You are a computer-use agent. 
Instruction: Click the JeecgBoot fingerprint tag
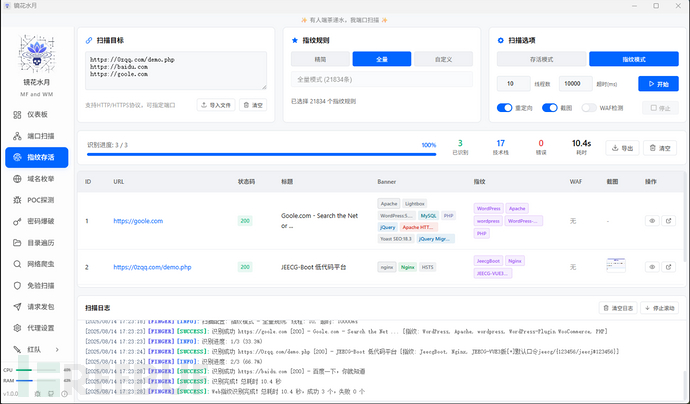coord(488,261)
